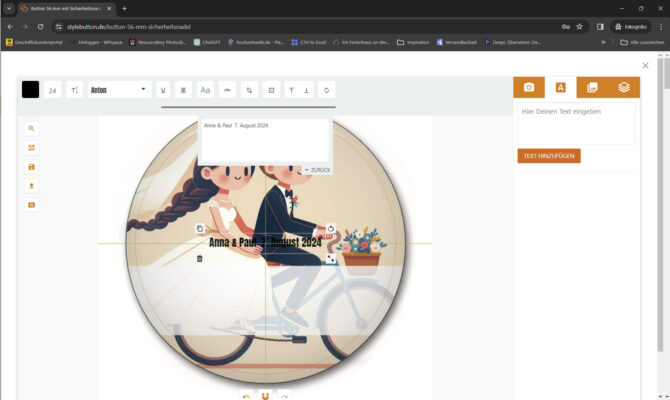Screen dimensions: 670x400
Task: Expand the Chrome tab search dropdown arrow
Action: click(x=9, y=9)
